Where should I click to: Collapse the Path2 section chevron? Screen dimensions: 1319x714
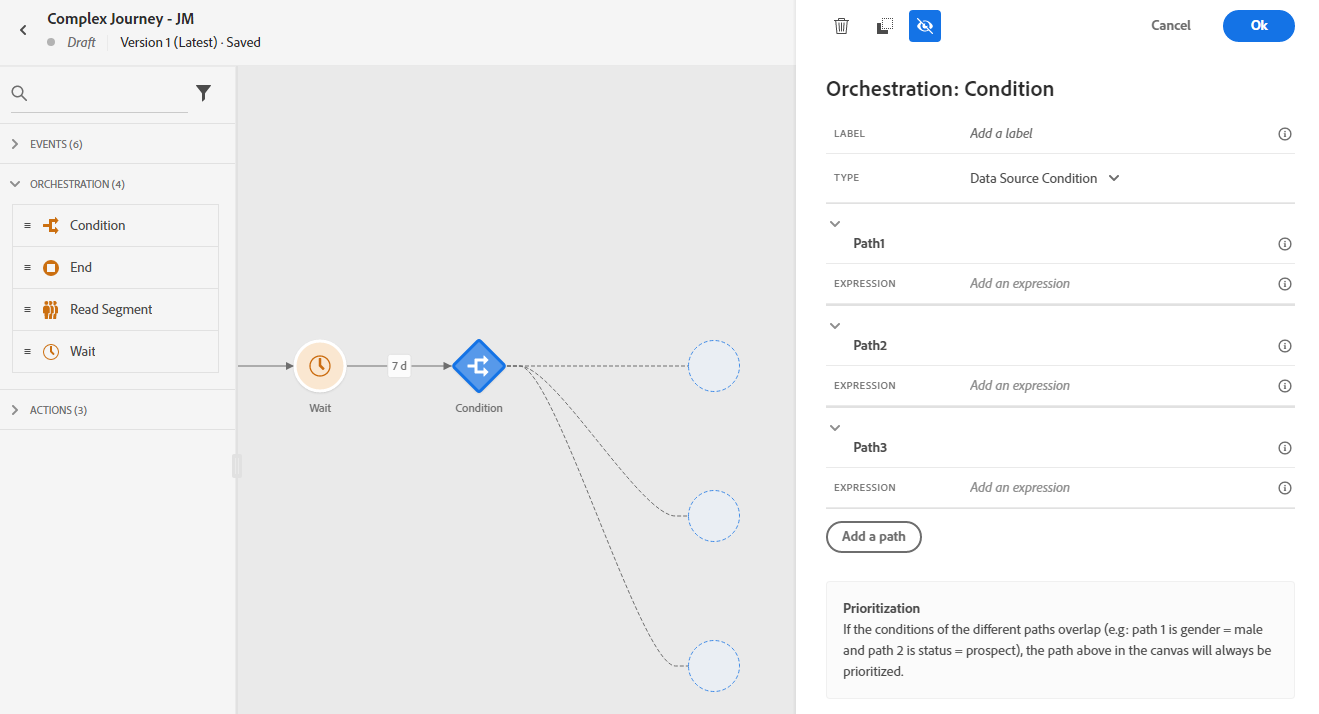pos(836,326)
